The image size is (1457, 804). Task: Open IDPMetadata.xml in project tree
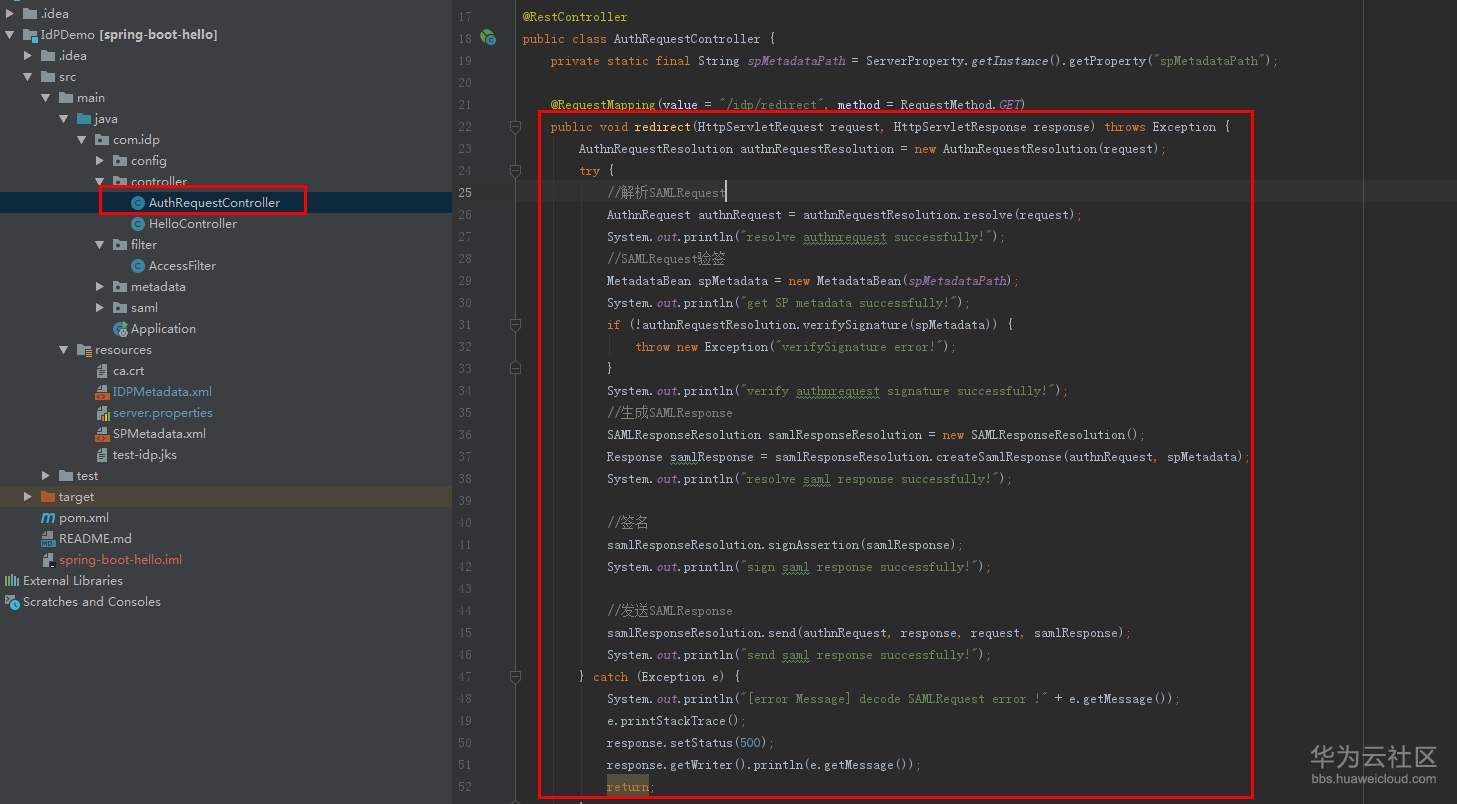point(162,392)
